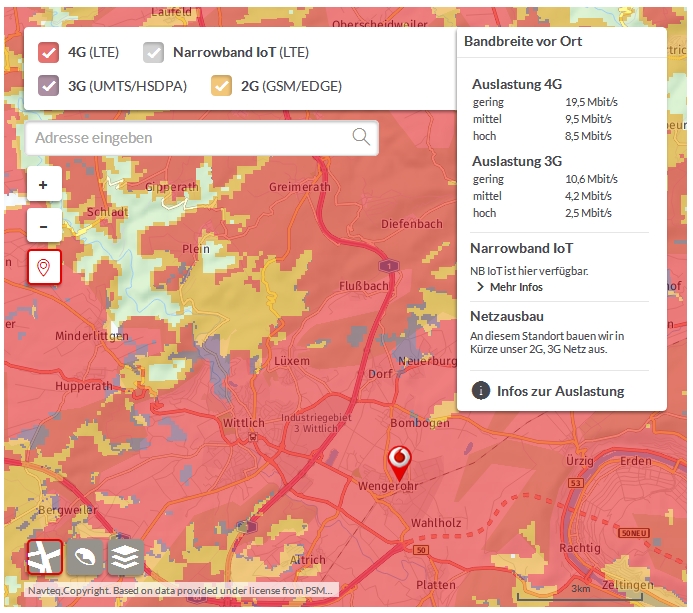Viewport: 693px width, 613px height.
Task: Click the Rachtig label on map
Action: coord(580,548)
